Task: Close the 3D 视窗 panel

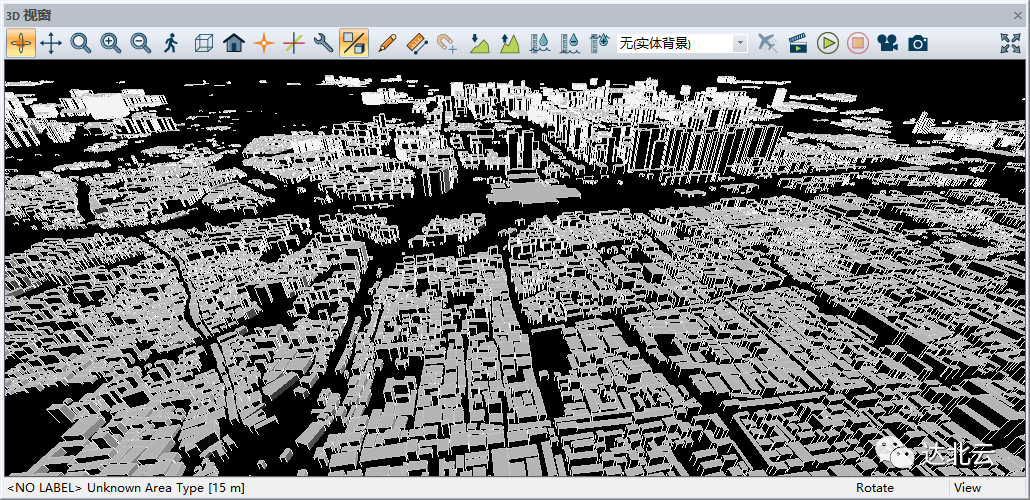Action: [x=1018, y=14]
